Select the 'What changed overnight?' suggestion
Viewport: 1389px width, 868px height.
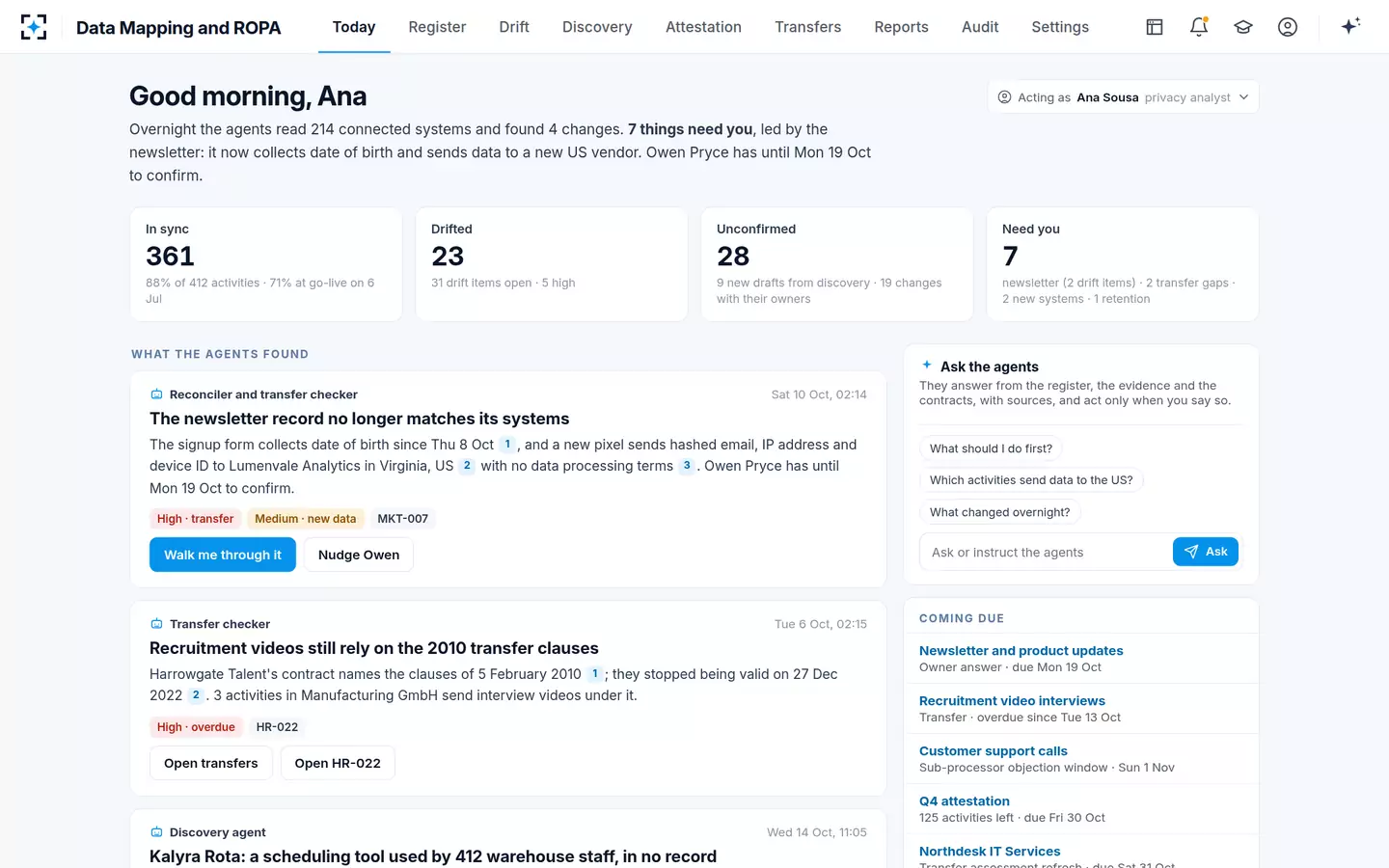(999, 512)
